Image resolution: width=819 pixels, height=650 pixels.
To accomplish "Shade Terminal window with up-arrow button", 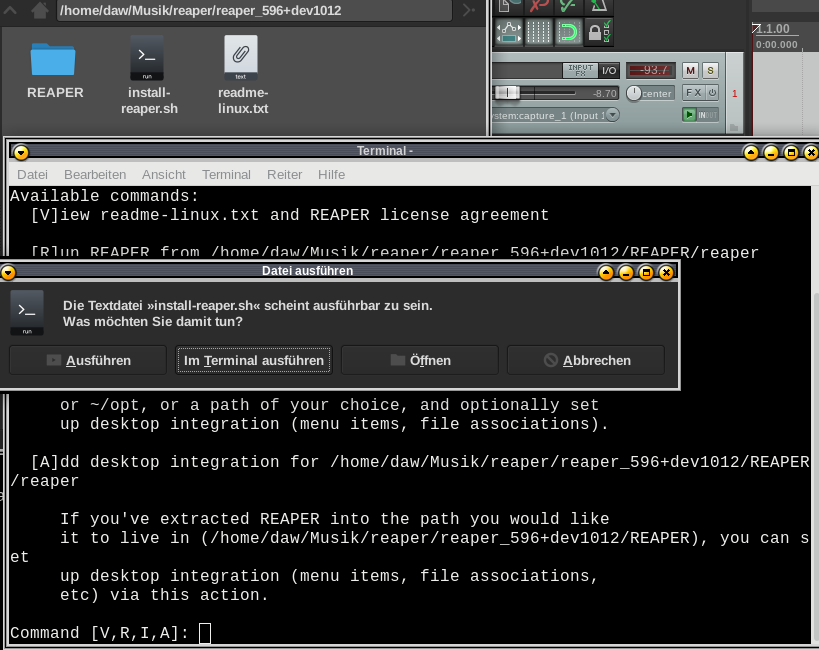I will point(751,153).
